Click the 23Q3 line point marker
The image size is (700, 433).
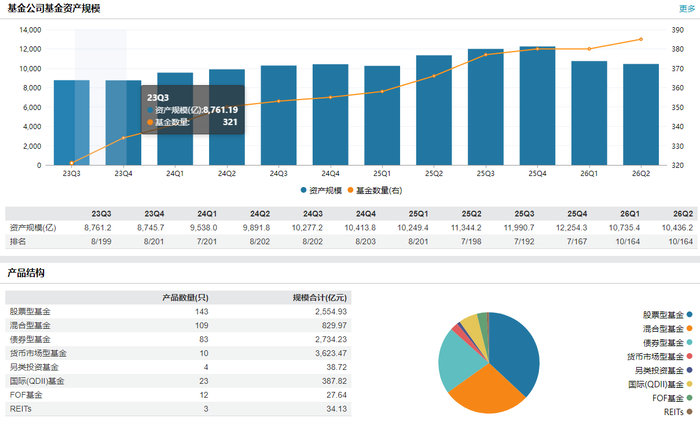[x=71, y=163]
